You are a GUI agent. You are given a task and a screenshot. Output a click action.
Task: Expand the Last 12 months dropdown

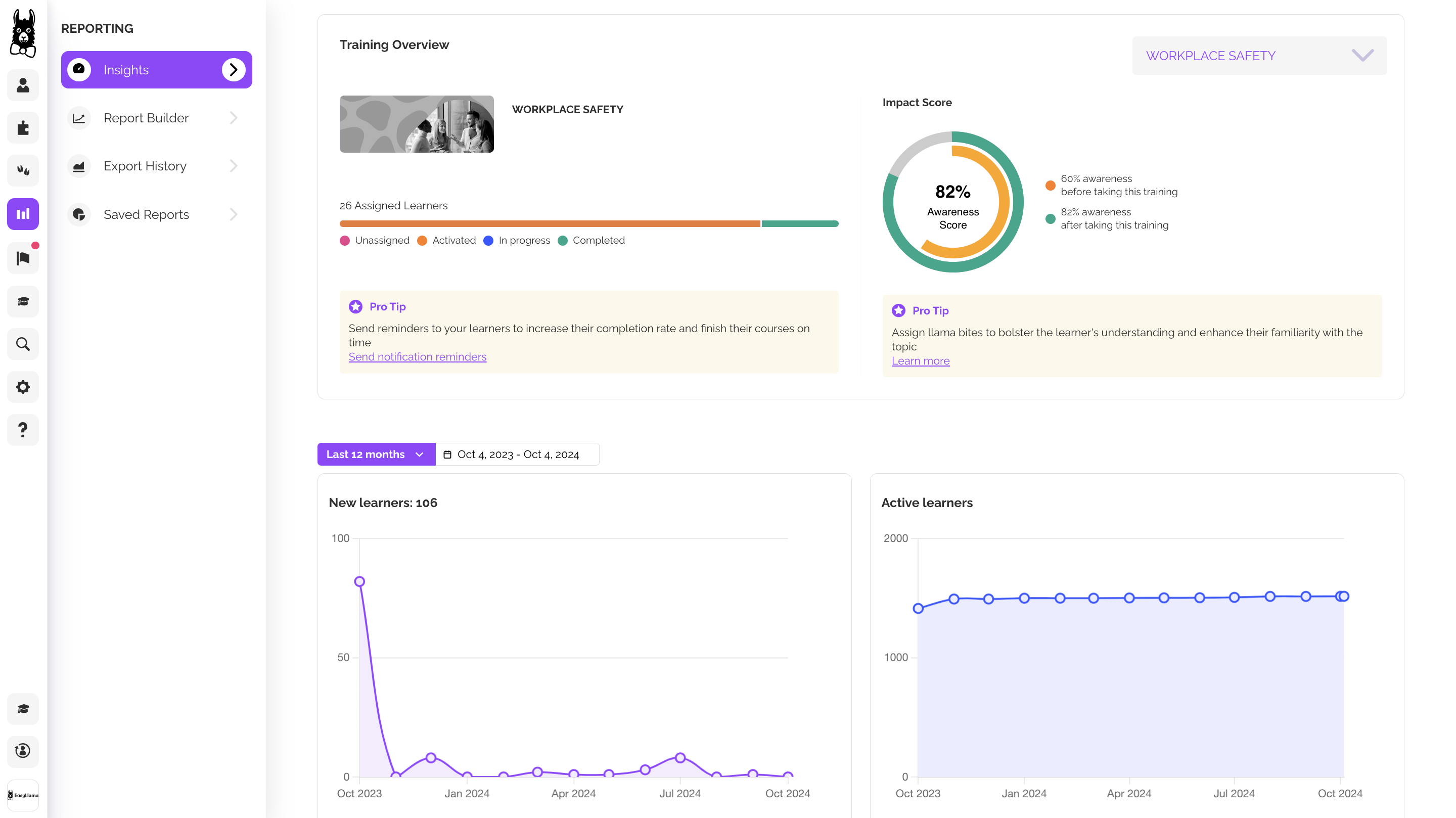click(376, 454)
